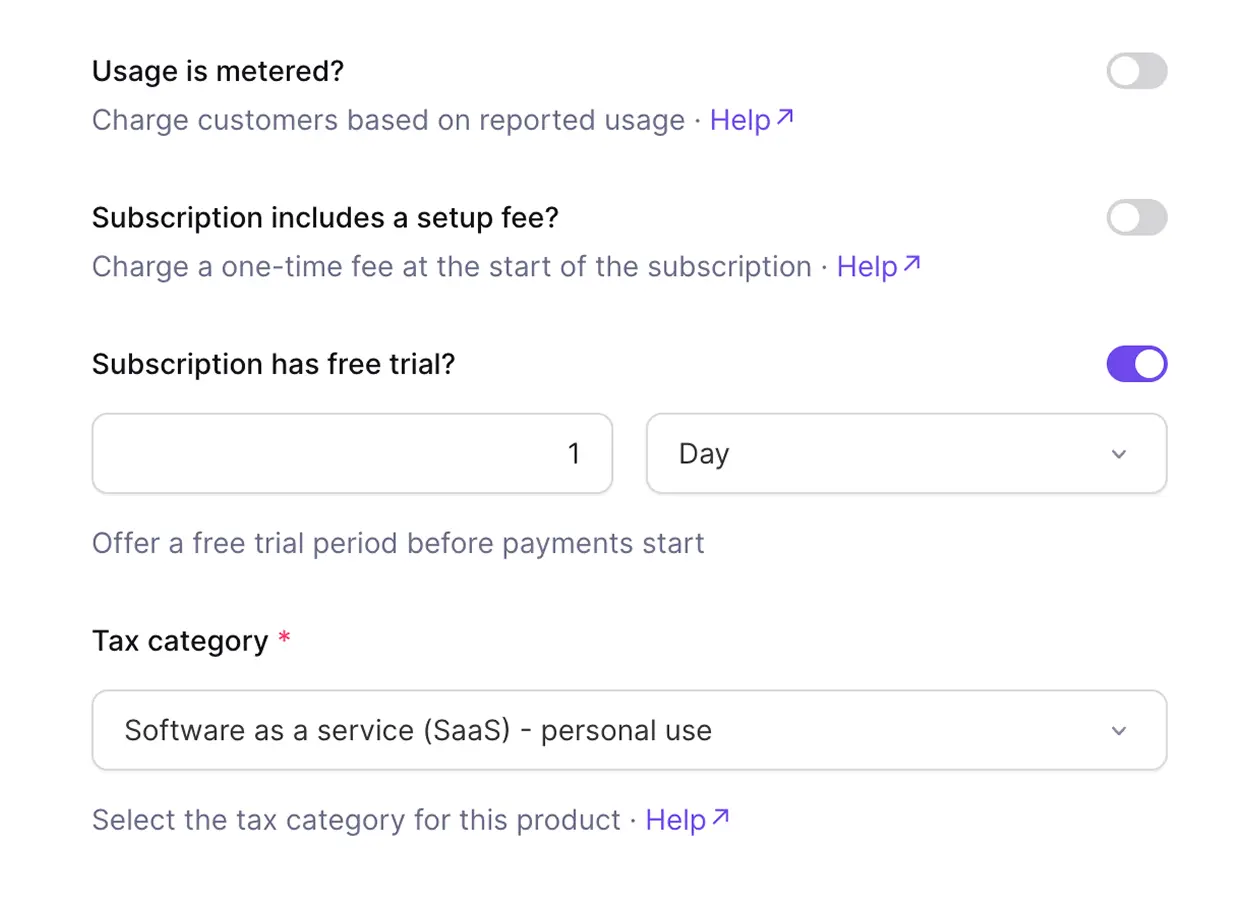
Task: Turn on the setup fee toggle
Action: pos(1137,217)
